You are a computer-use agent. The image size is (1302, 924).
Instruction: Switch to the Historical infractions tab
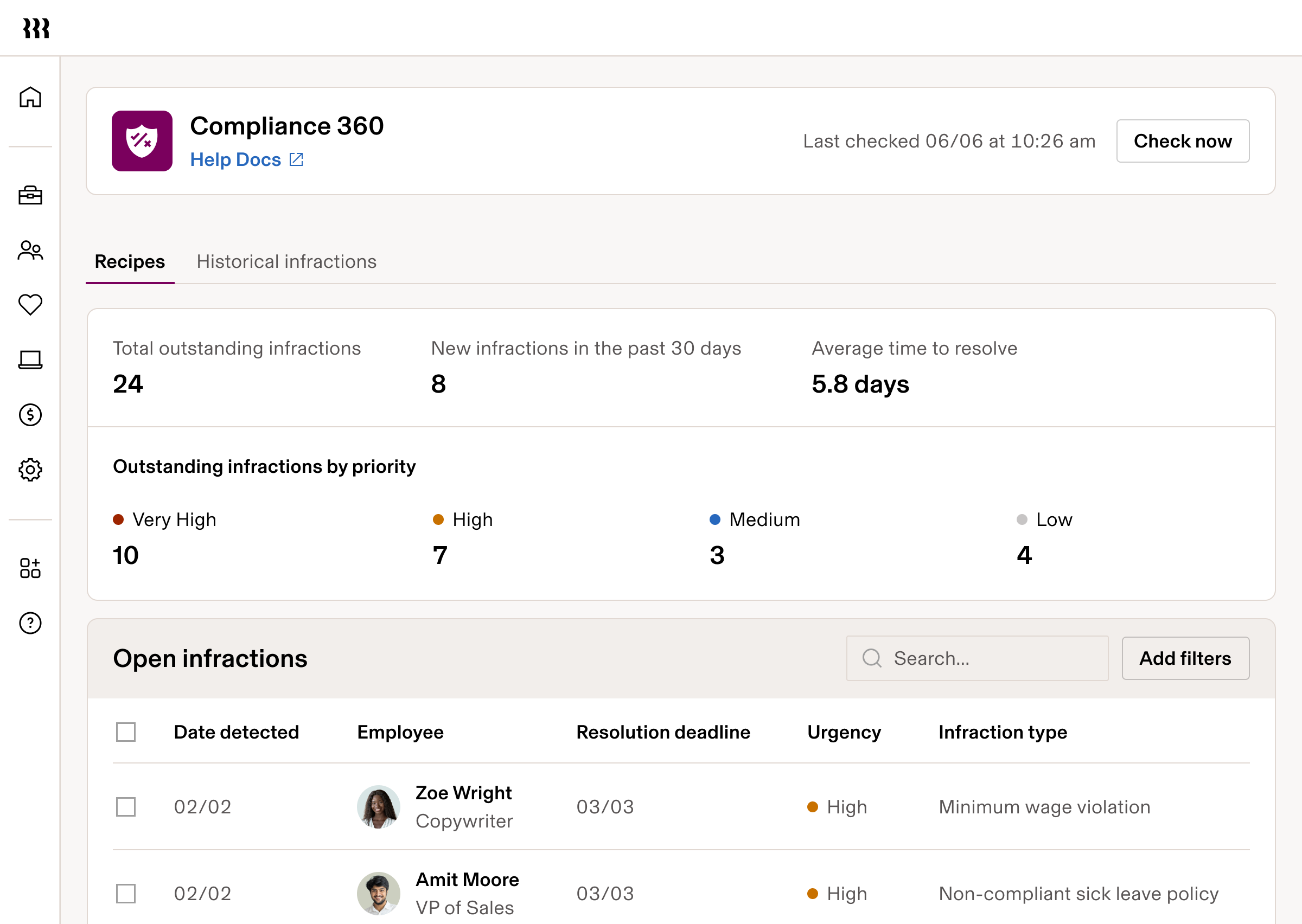(286, 261)
